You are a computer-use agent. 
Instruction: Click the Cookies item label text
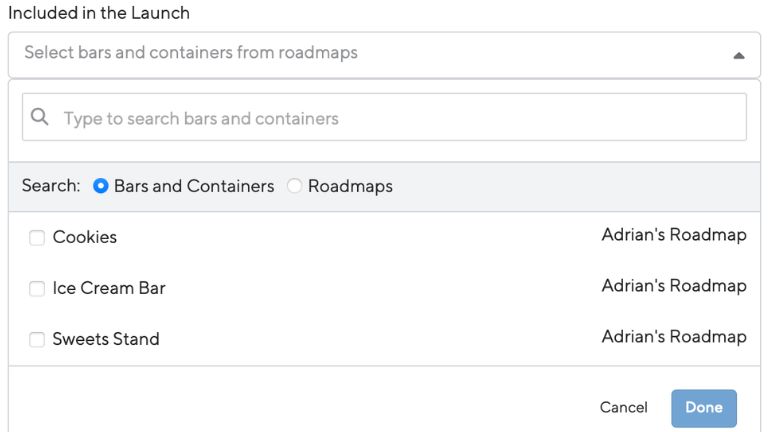coord(85,237)
